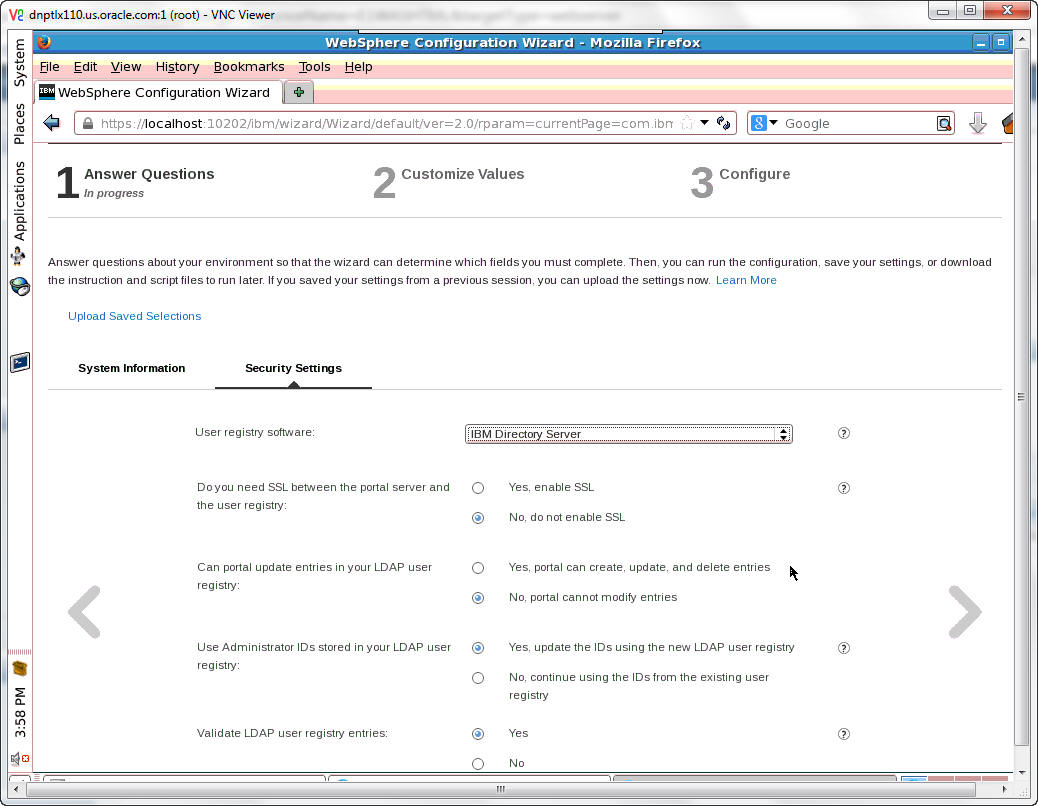Open the GNOME Places menu
Viewport: 1038px width, 806px height.
(19, 124)
